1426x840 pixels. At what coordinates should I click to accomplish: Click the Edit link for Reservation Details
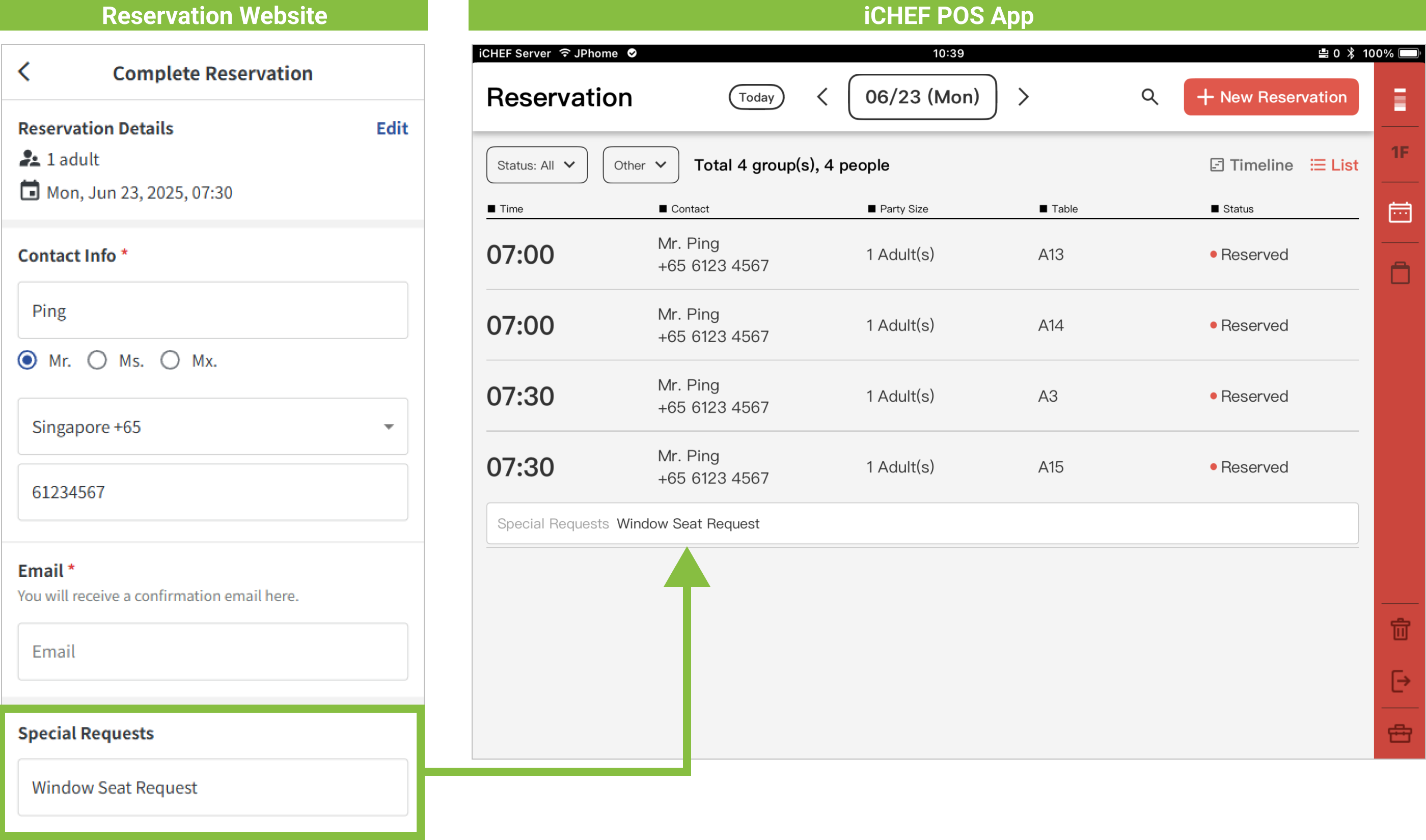click(392, 128)
